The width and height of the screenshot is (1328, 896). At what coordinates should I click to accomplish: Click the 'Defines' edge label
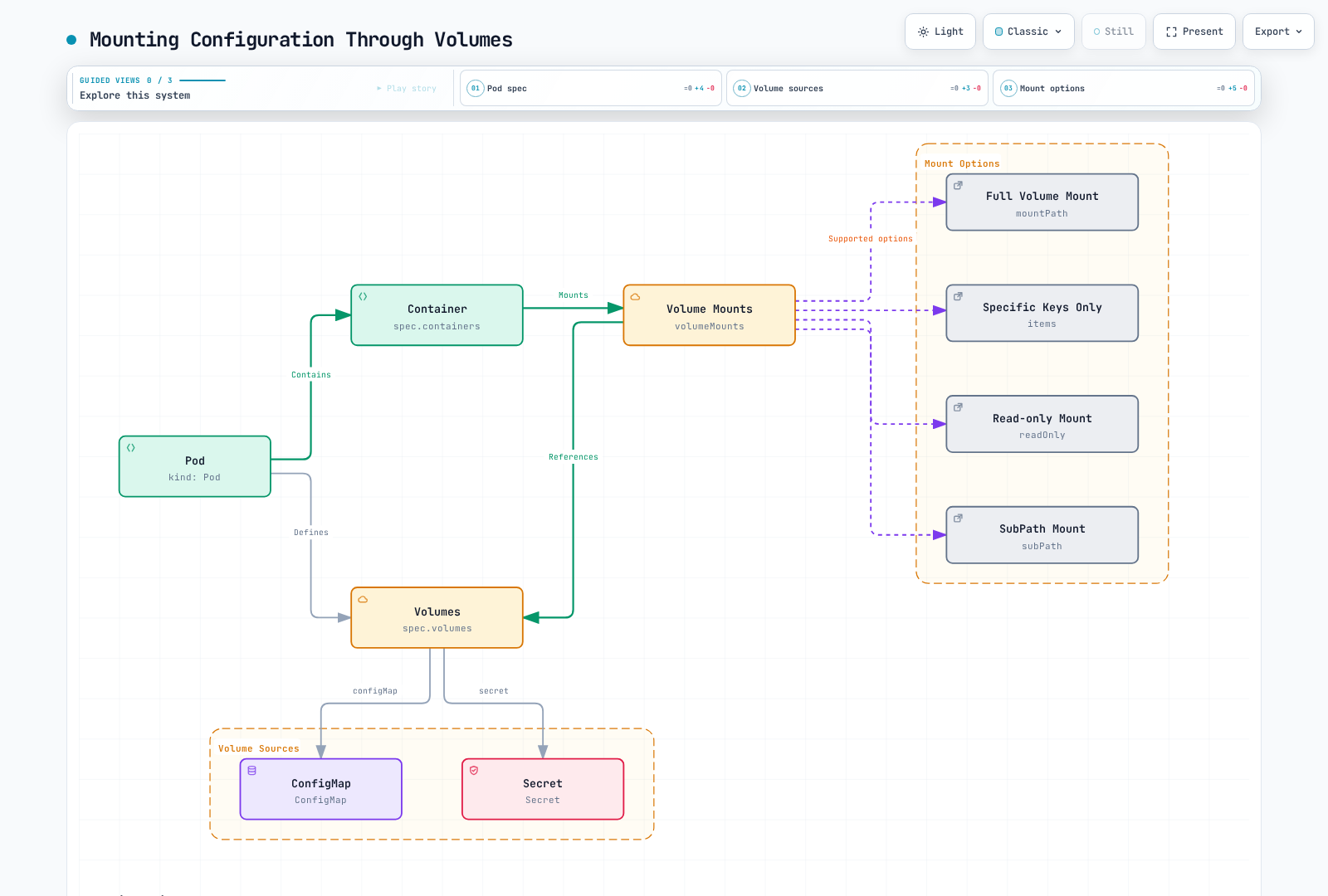311,533
